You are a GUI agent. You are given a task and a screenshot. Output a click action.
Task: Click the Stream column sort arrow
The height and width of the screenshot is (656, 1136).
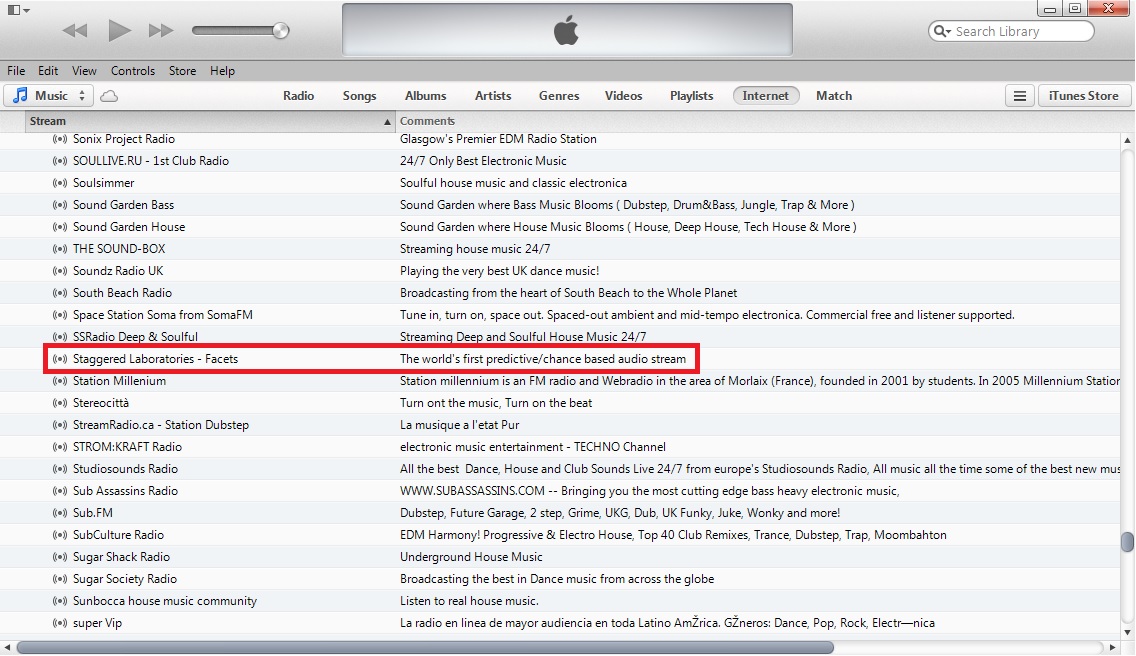click(x=387, y=122)
